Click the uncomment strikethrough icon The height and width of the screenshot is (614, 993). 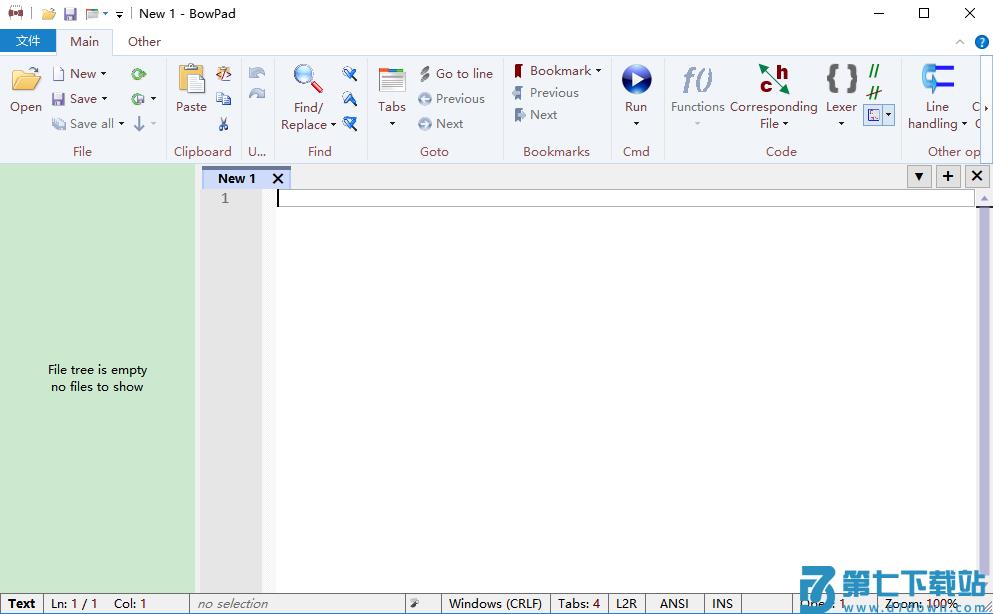coord(874,92)
